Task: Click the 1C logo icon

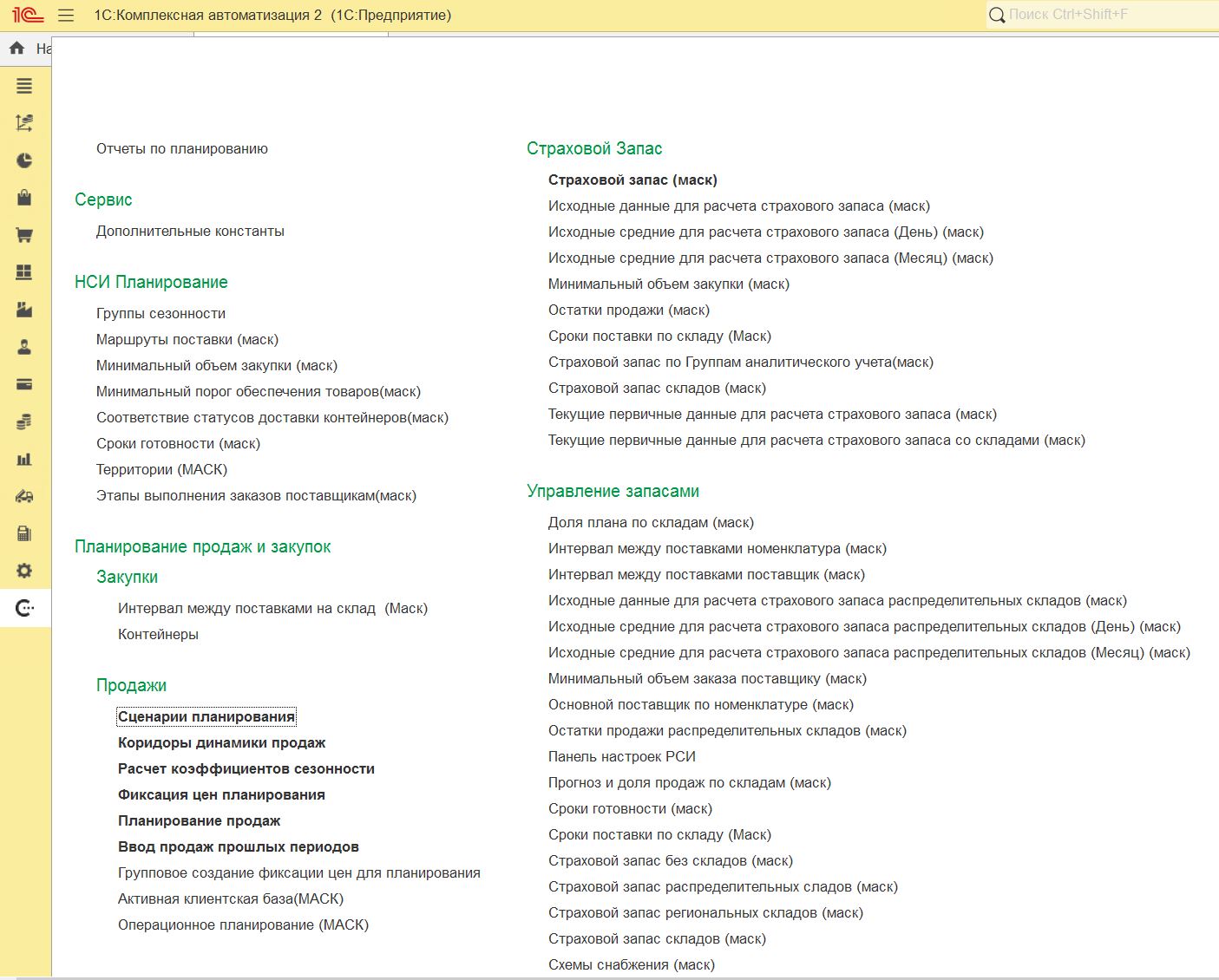Action: point(28,15)
